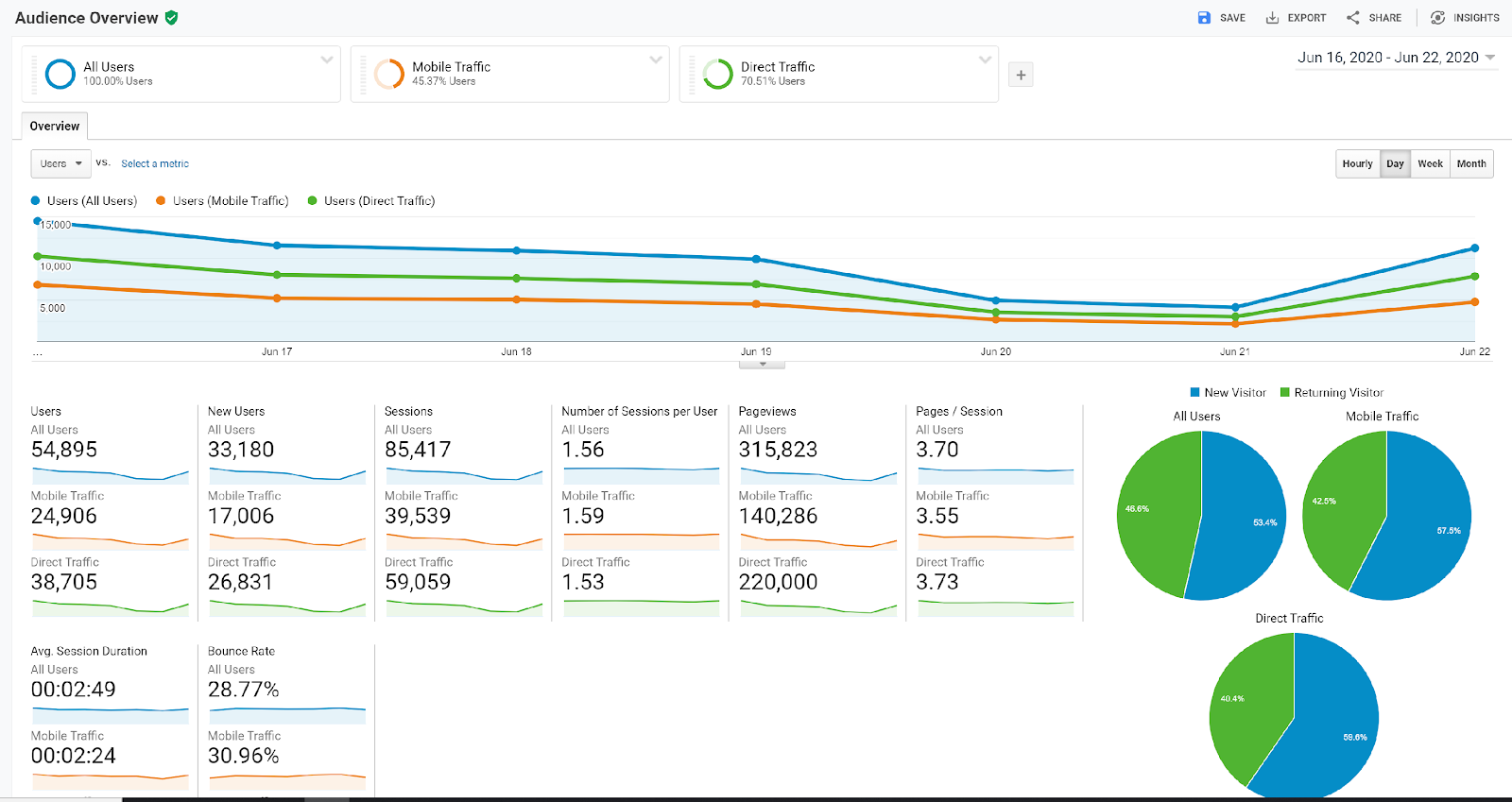Click the All Users segment circle icon
Image resolution: width=1512 pixels, height=802 pixels.
tap(60, 74)
